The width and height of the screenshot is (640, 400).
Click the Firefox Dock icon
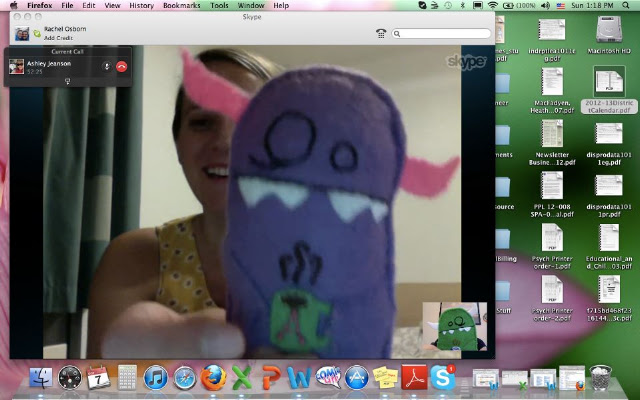[x=213, y=378]
